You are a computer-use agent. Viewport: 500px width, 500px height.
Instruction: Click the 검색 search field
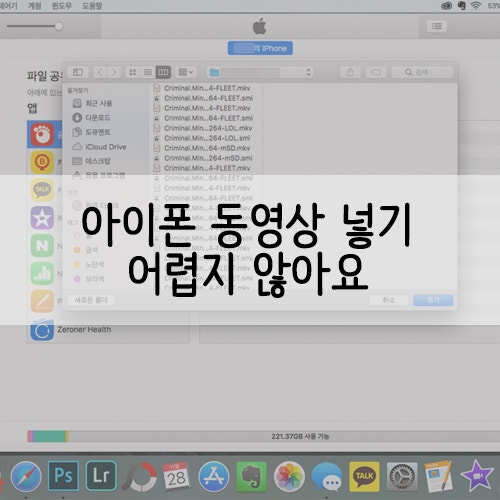422,72
